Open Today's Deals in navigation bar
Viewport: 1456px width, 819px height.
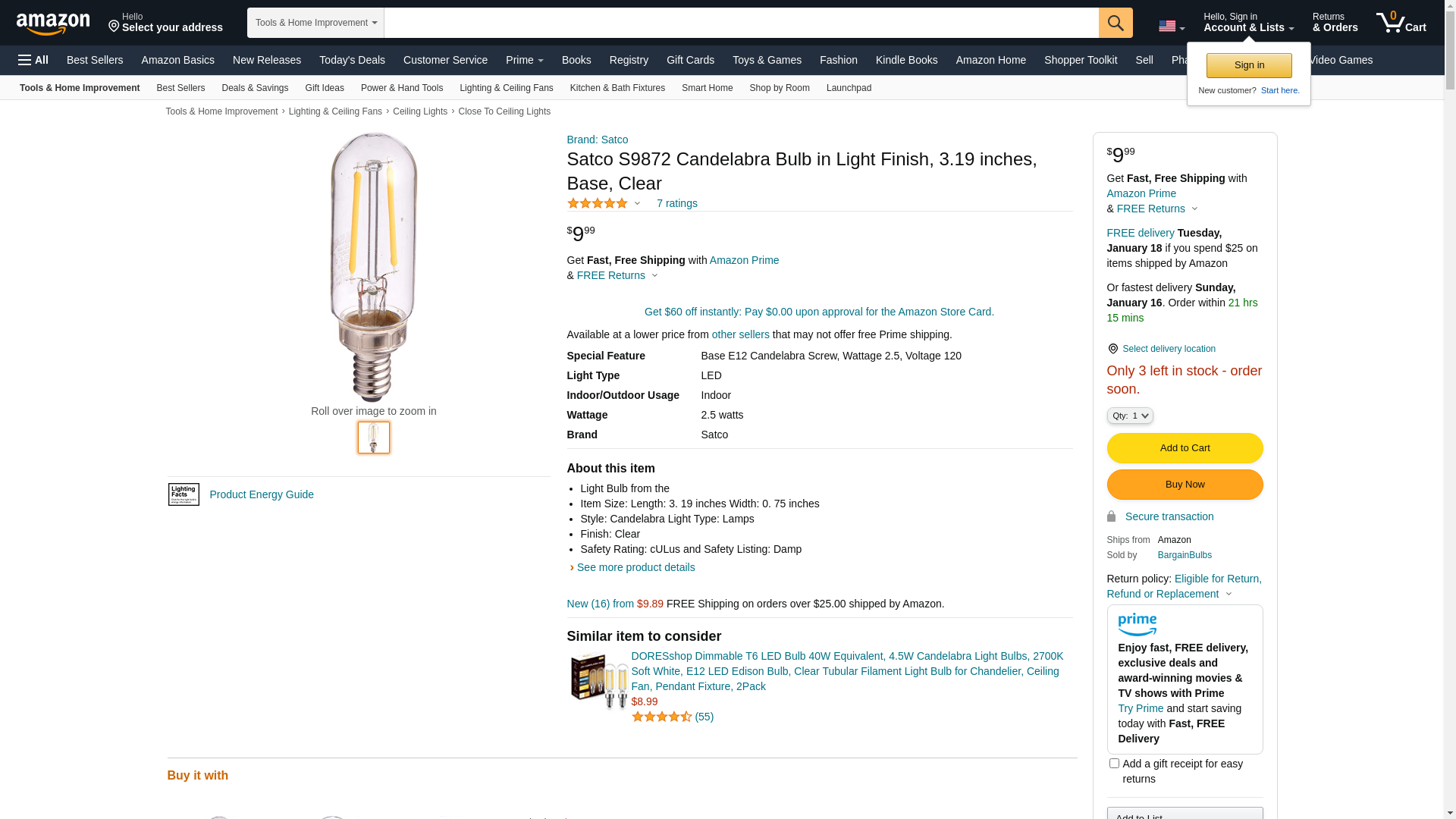pos(352,60)
